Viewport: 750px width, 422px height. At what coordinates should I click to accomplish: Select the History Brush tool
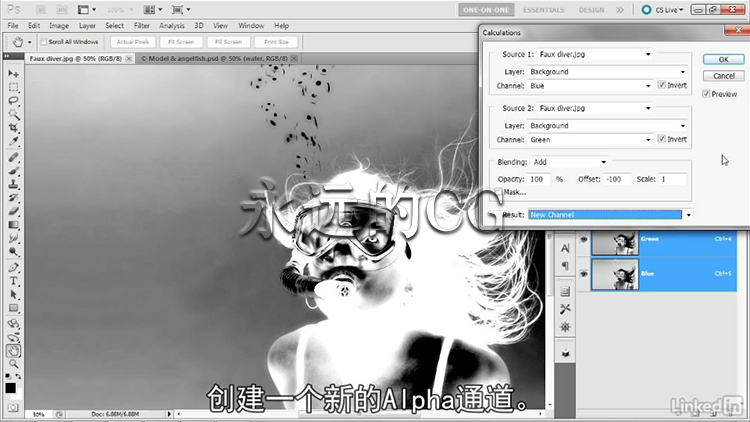13,198
